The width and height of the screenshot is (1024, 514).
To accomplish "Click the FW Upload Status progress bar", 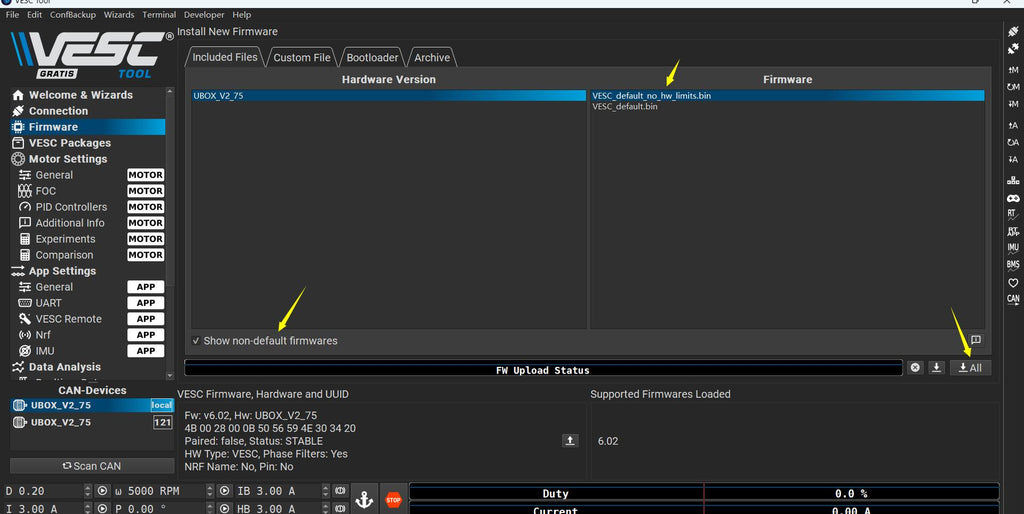I will click(x=543, y=370).
